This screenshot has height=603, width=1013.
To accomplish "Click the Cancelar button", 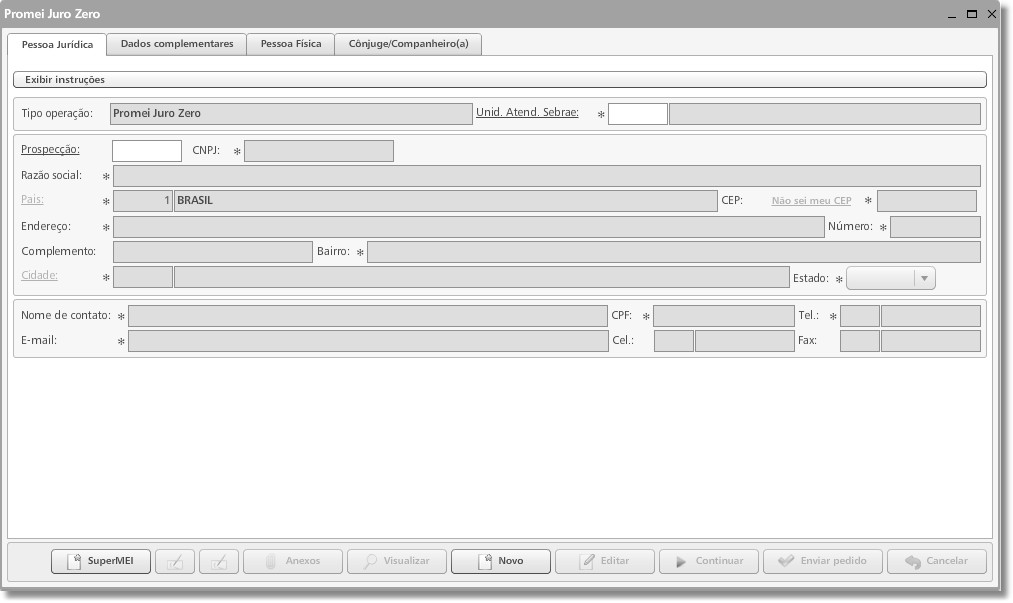I will [x=937, y=561].
